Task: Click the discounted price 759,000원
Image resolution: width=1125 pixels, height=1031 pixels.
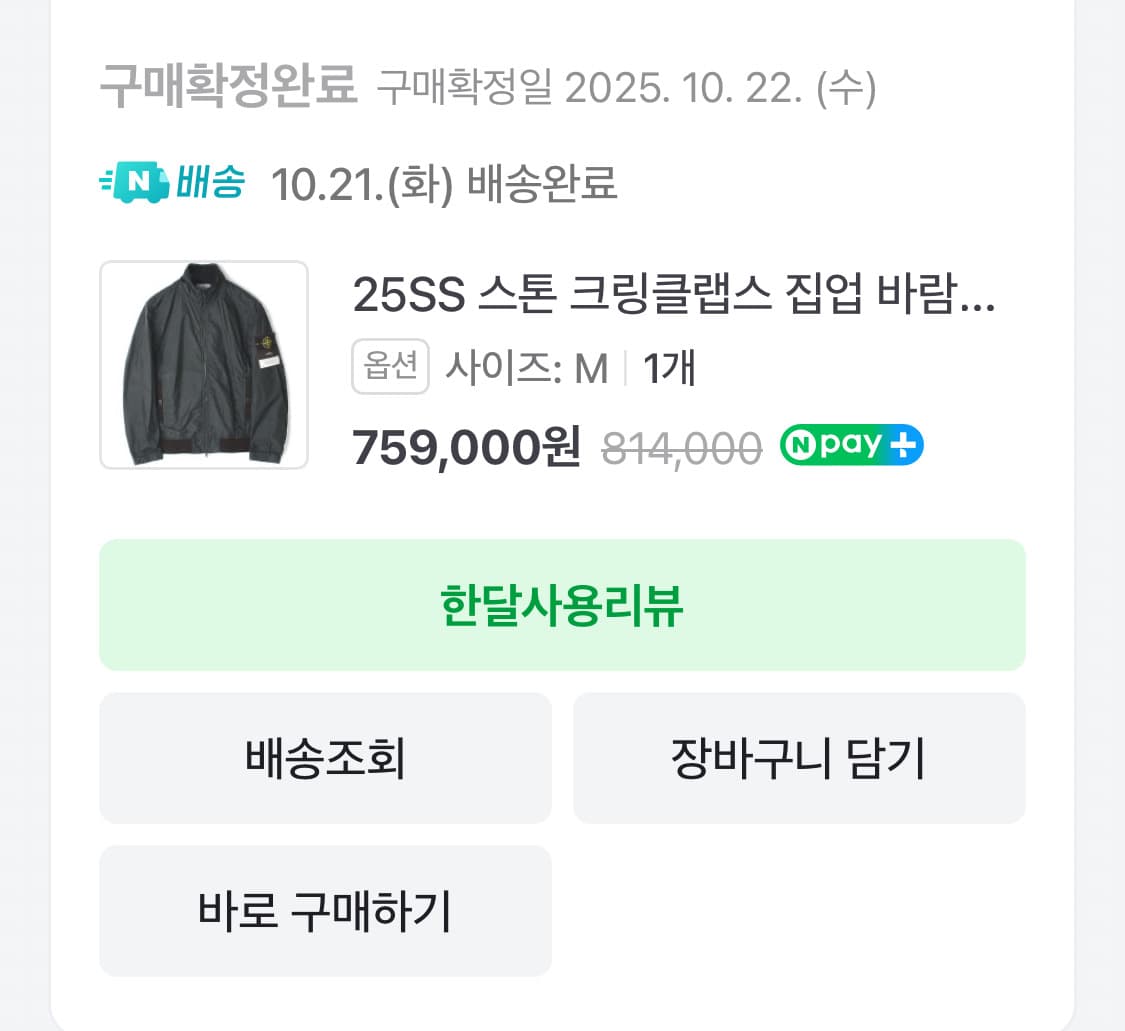Action: click(x=465, y=447)
